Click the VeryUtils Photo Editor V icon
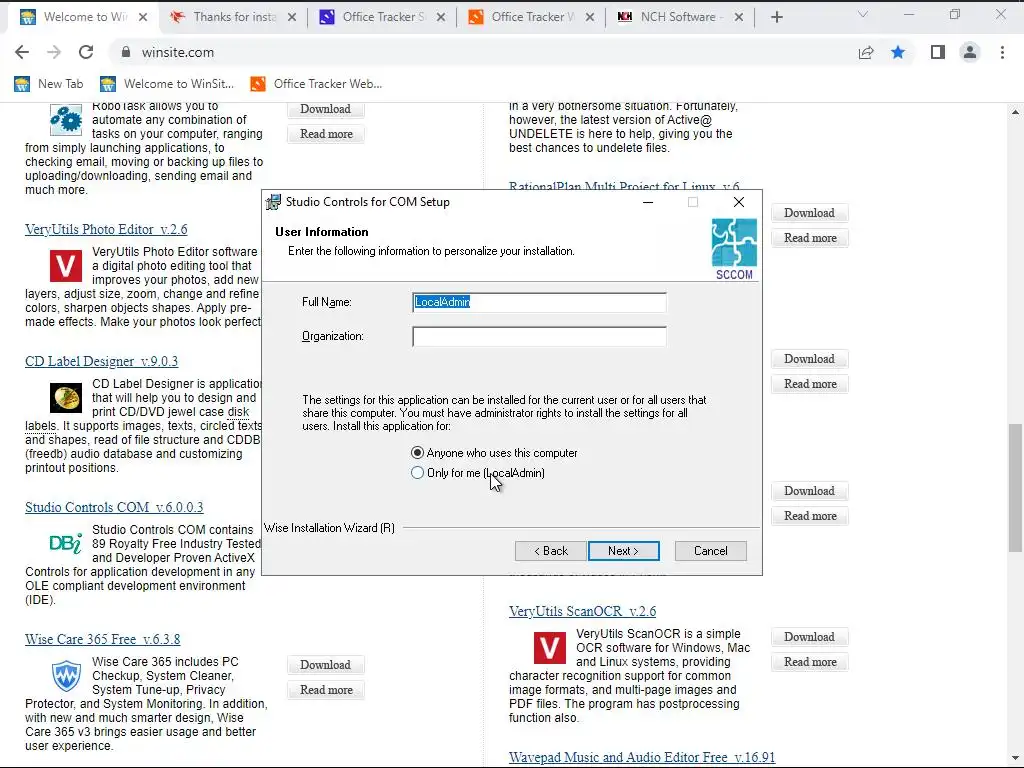Image resolution: width=1024 pixels, height=768 pixels. (66, 266)
